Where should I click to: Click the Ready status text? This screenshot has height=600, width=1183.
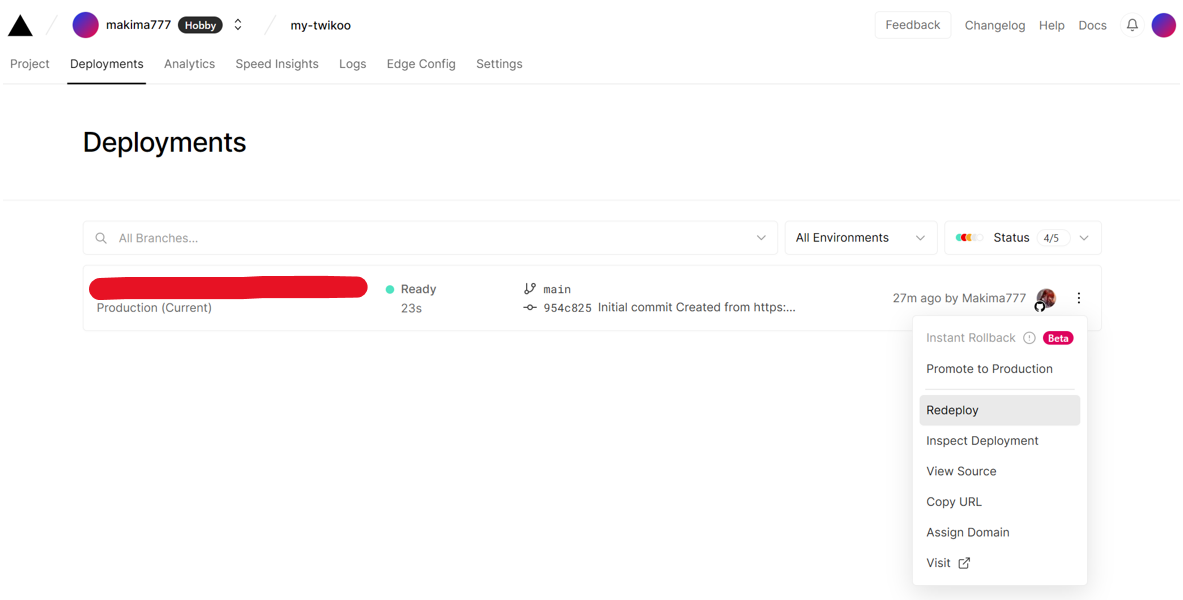pyautogui.click(x=418, y=289)
